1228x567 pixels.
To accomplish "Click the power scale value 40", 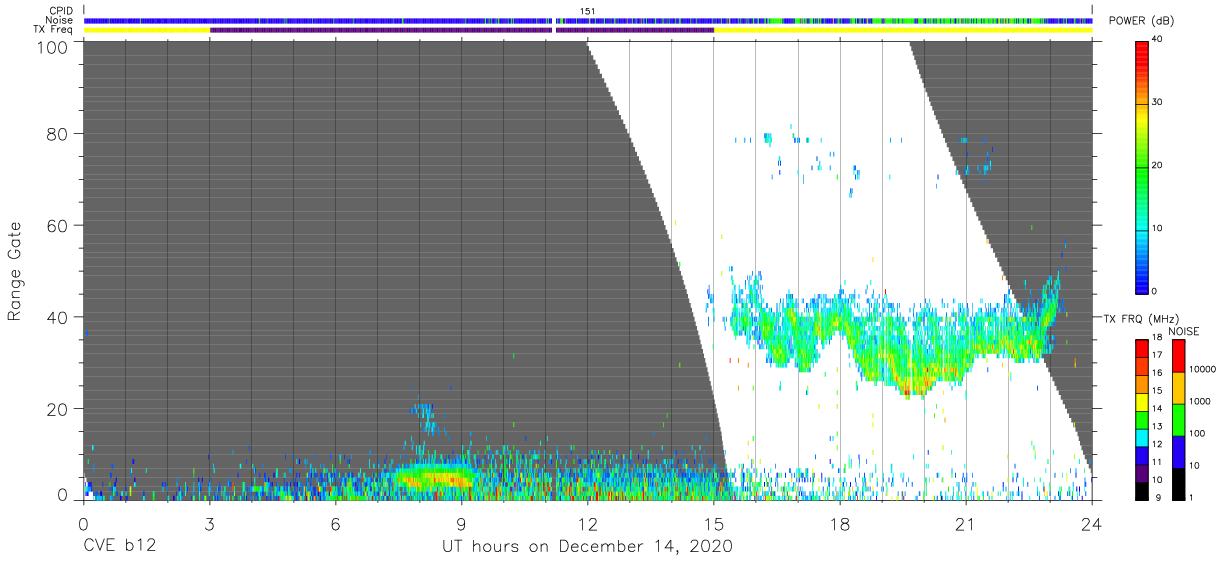I will (x=1158, y=40).
